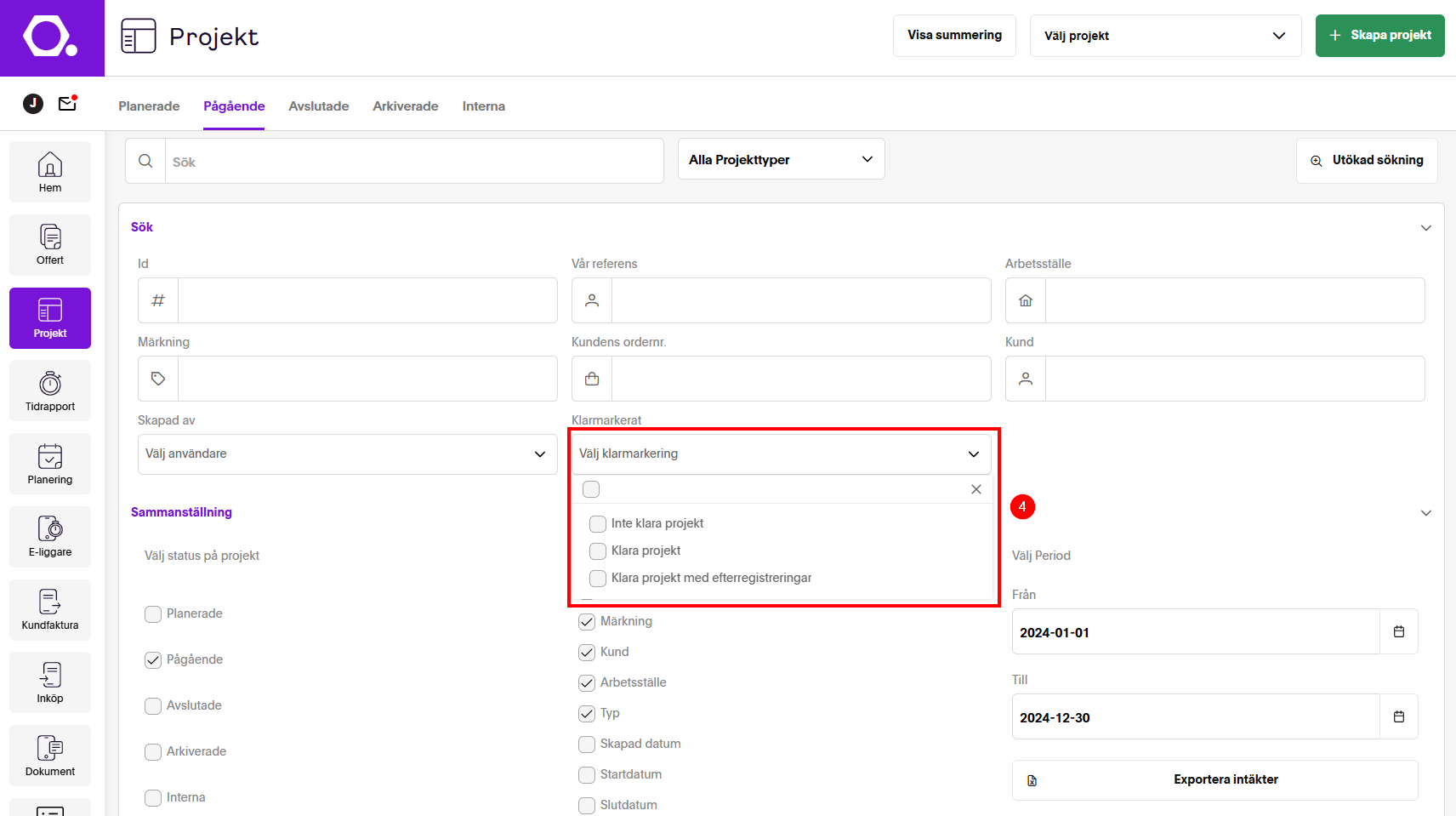Select the Pågående tab

234,106
